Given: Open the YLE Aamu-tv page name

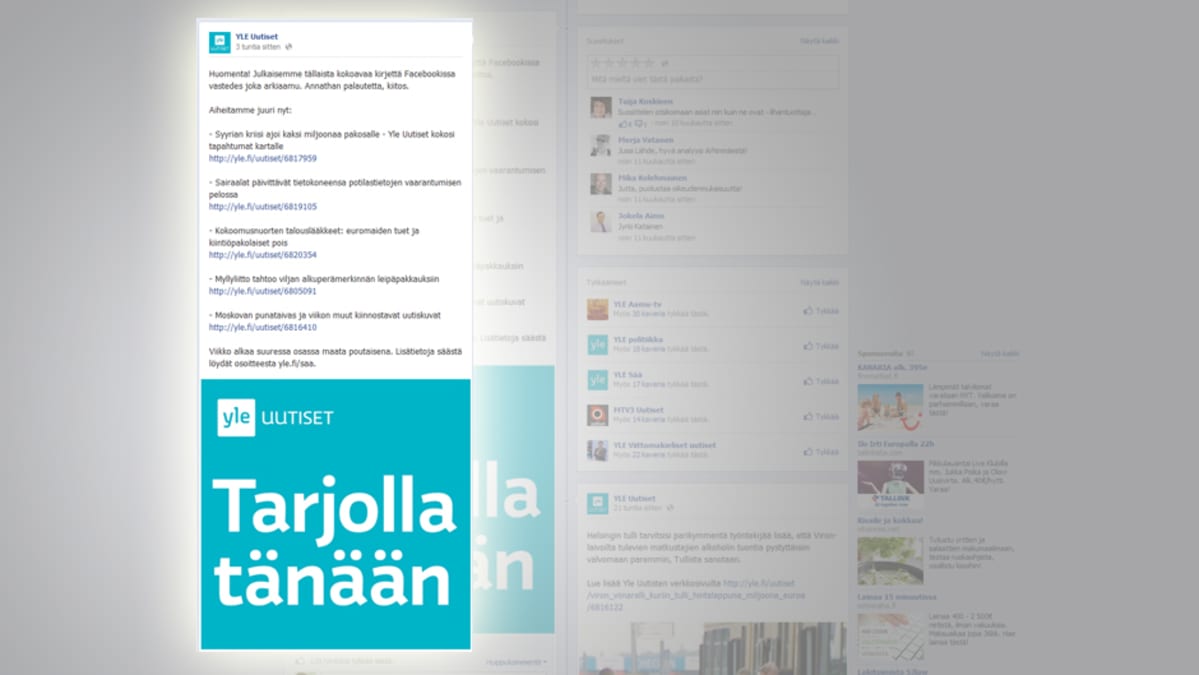Looking at the screenshot, I should [x=637, y=304].
